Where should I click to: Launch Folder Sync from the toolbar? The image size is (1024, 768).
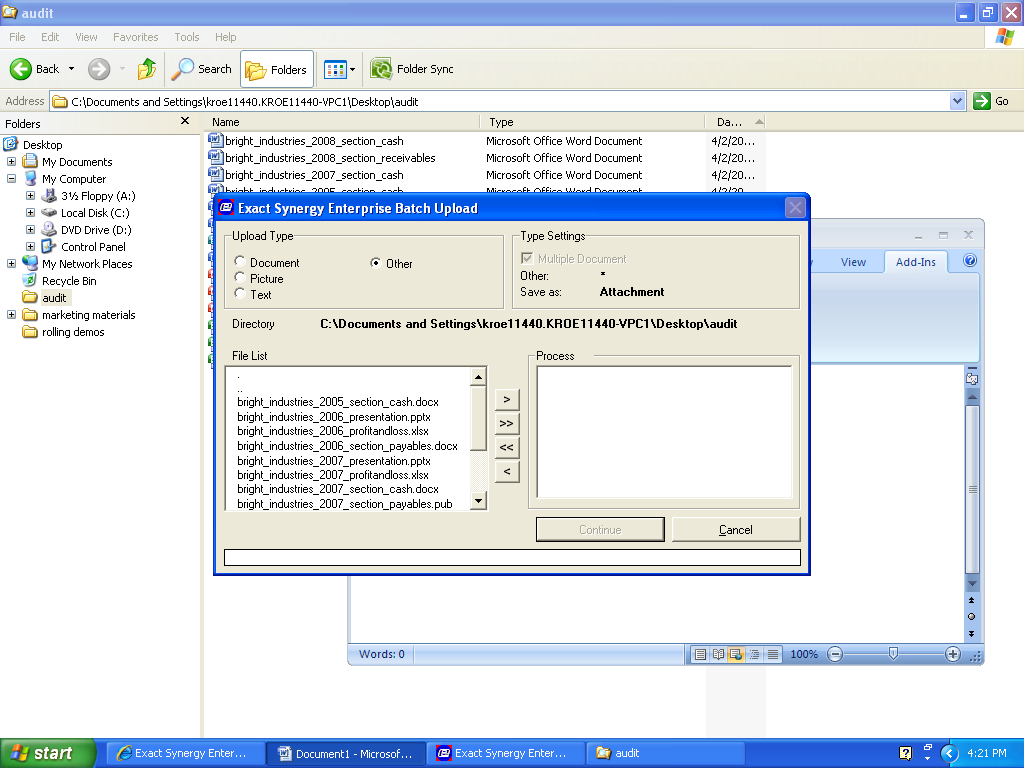click(412, 69)
